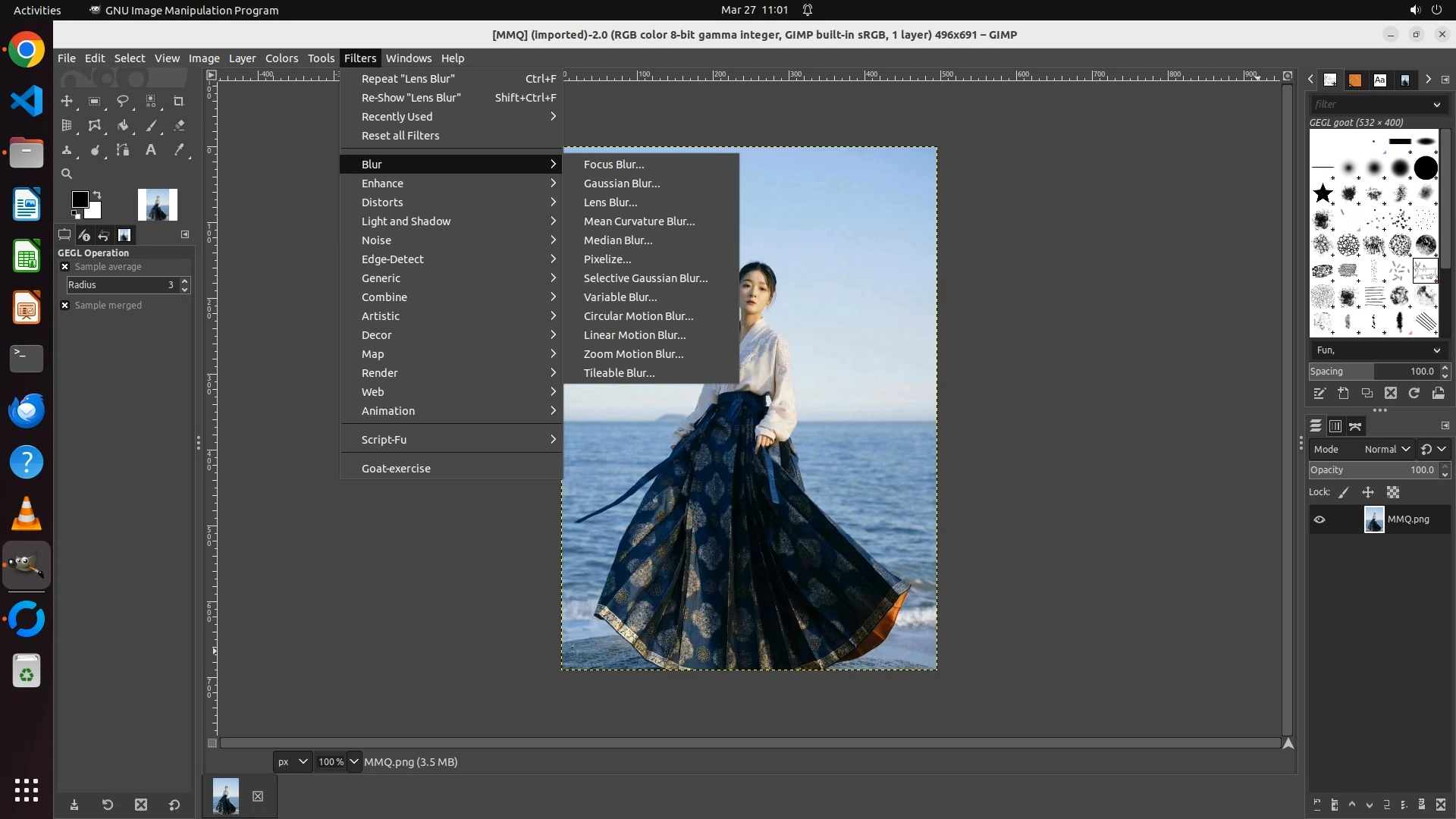The image size is (1456, 819).
Task: Choose Gaussian Blur from Blur submenu
Action: click(x=621, y=184)
